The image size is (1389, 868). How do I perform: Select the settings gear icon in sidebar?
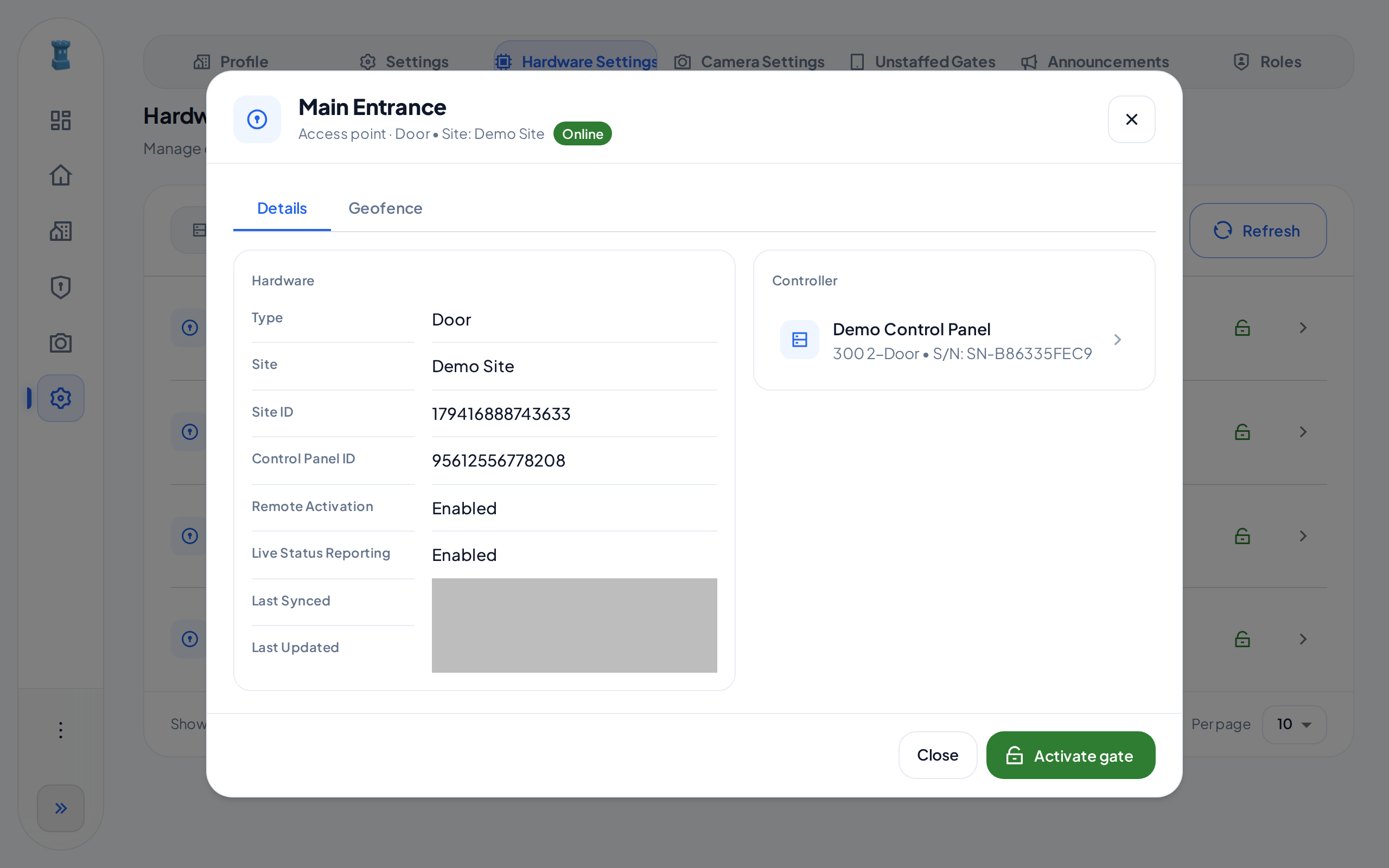point(60,398)
